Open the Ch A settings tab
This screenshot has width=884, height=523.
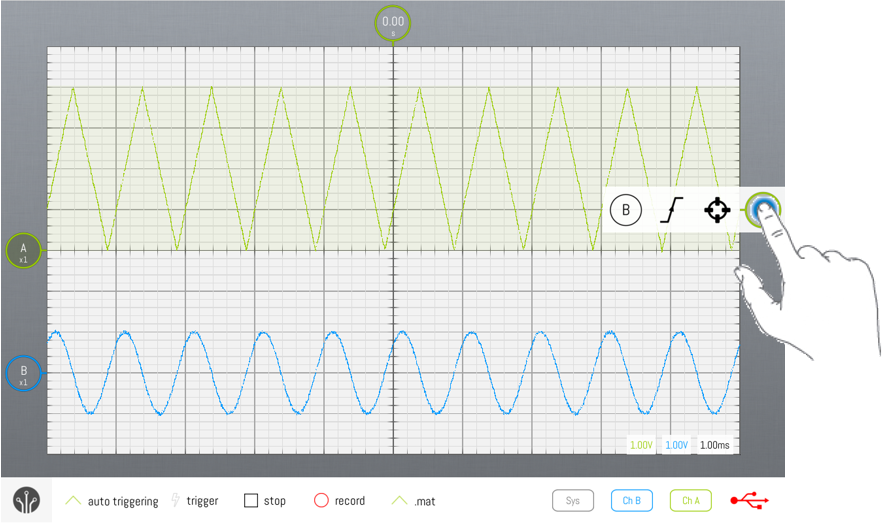tap(690, 501)
